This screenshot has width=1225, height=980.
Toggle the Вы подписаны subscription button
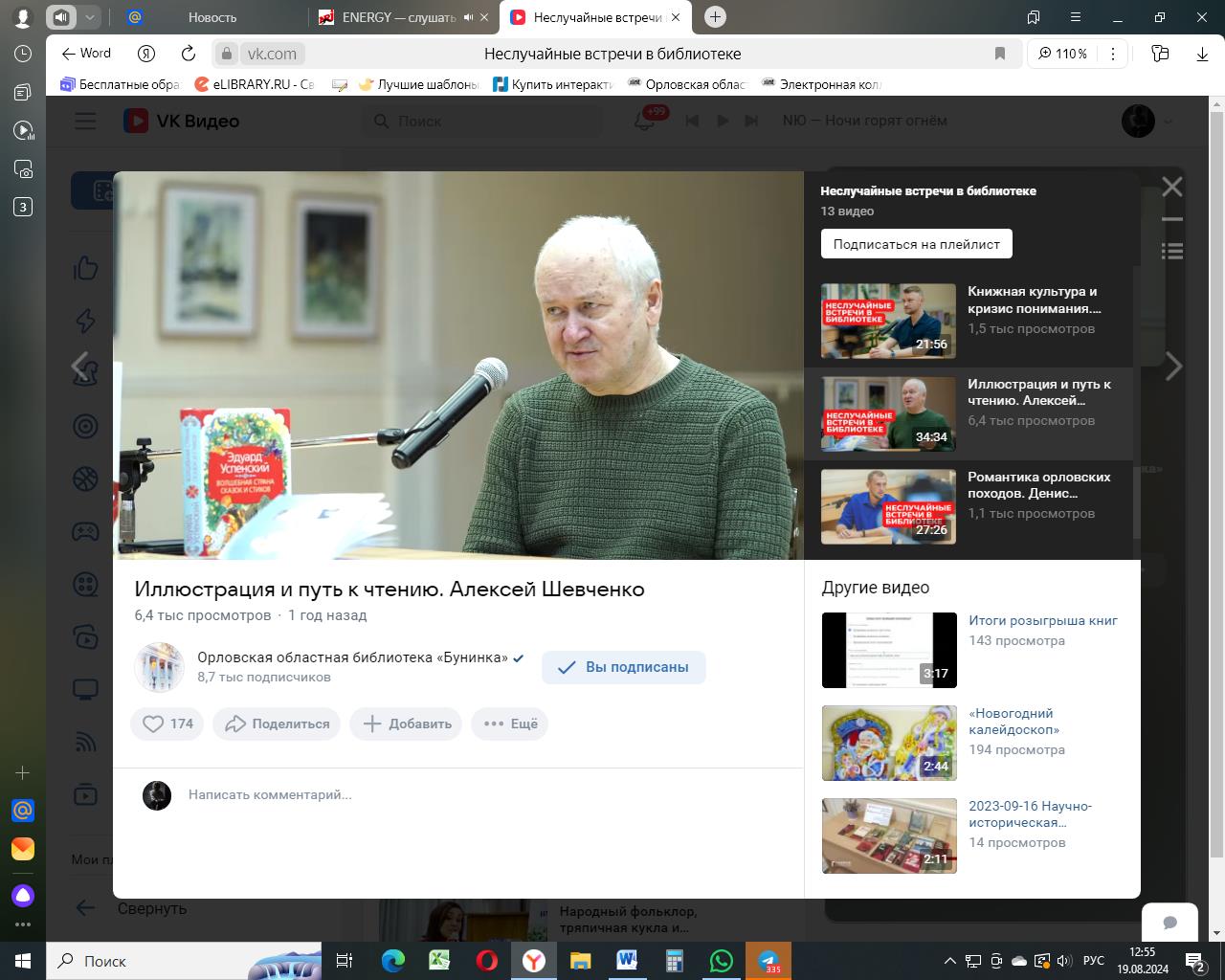623,667
